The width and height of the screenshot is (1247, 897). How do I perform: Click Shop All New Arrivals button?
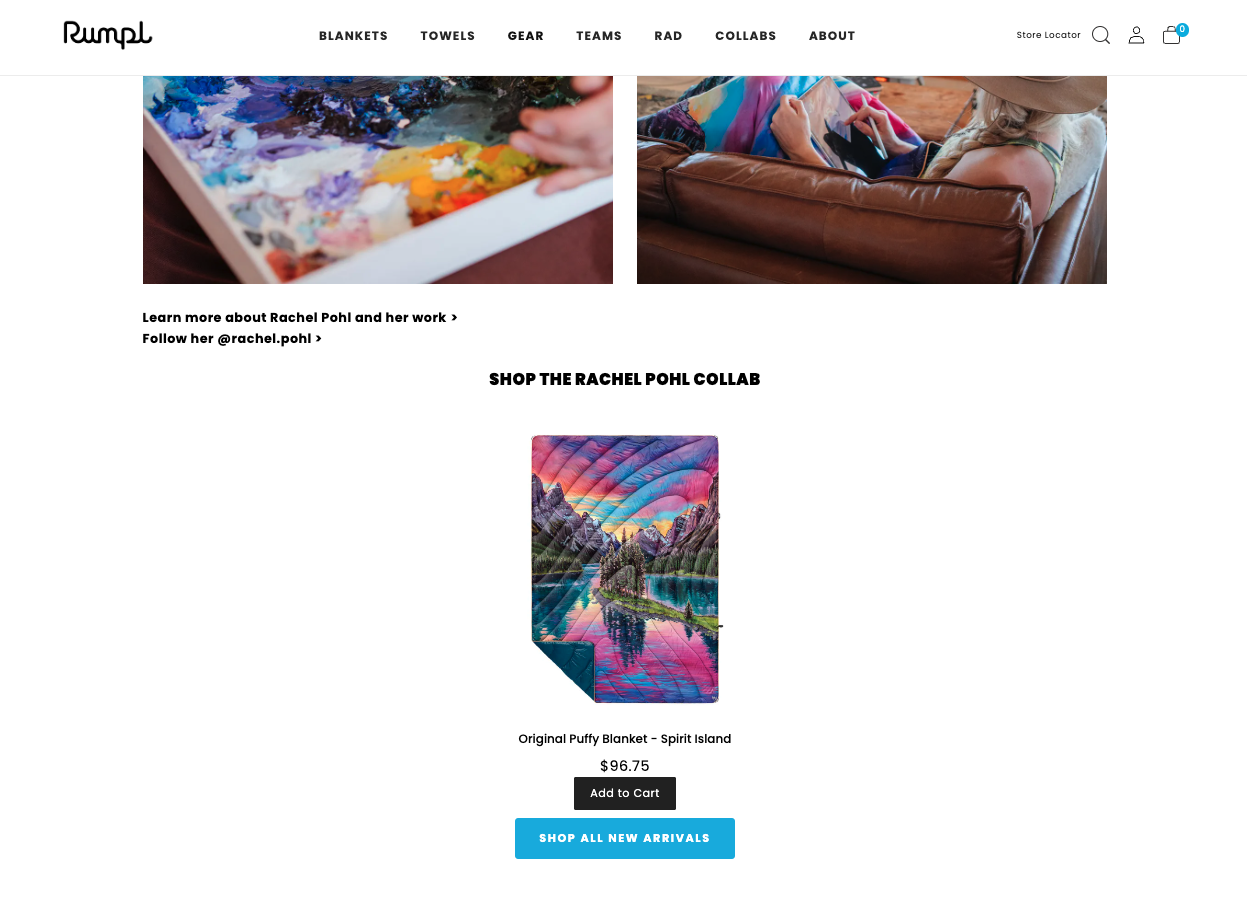624,838
